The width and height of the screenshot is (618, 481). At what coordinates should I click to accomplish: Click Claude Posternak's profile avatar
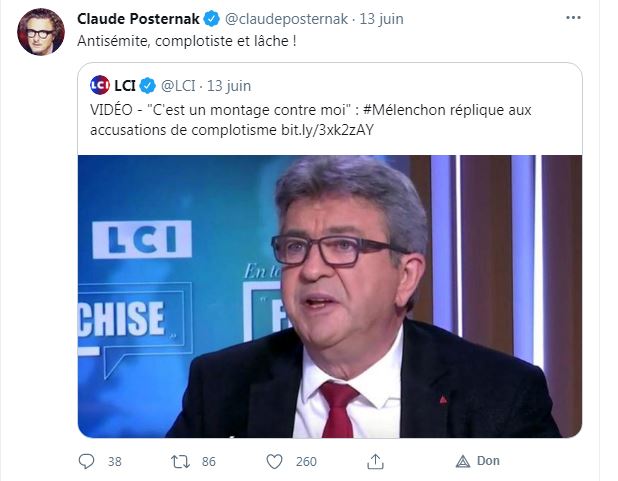[41, 32]
